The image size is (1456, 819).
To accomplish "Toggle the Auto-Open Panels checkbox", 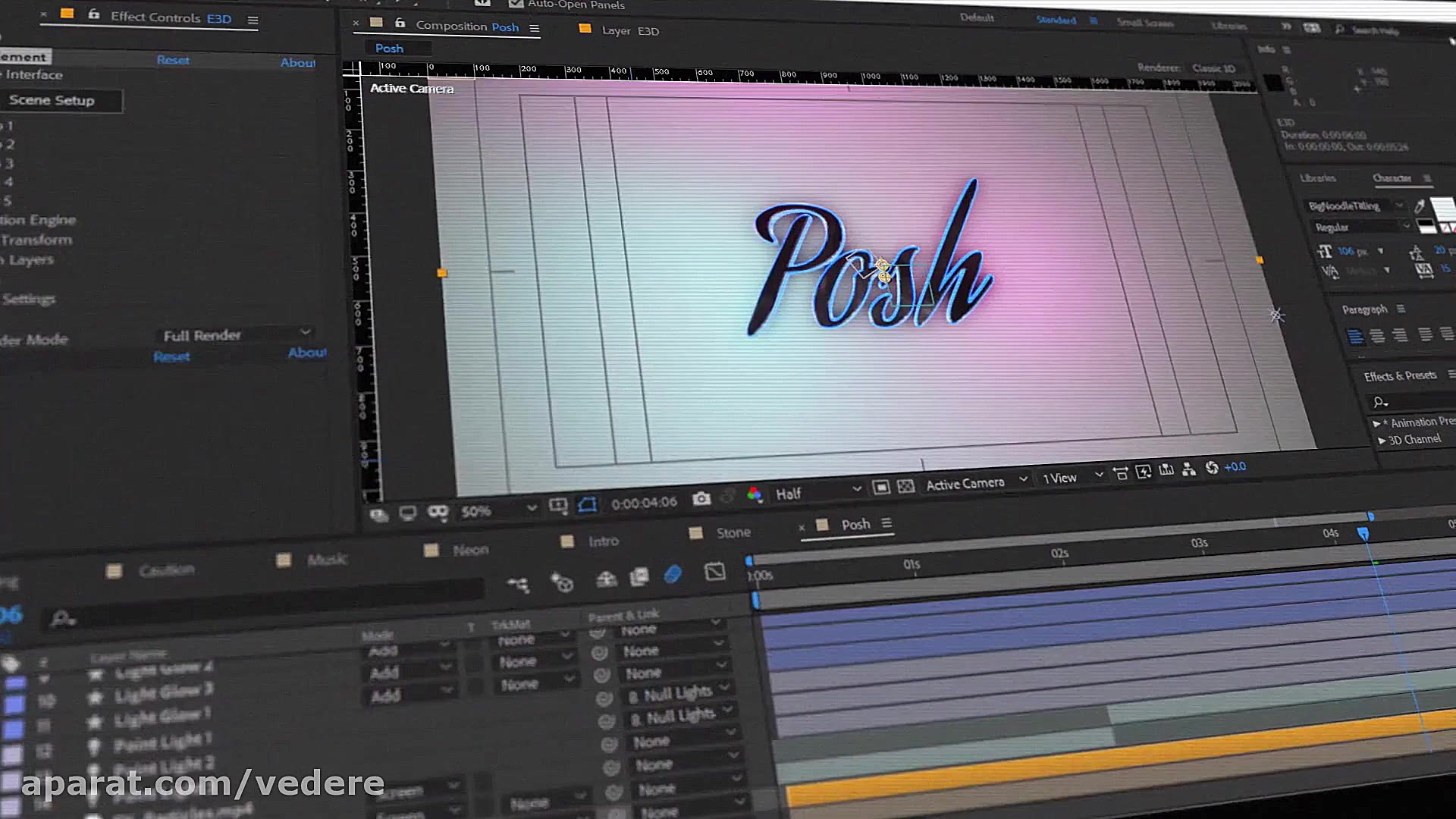I will 516,4.
